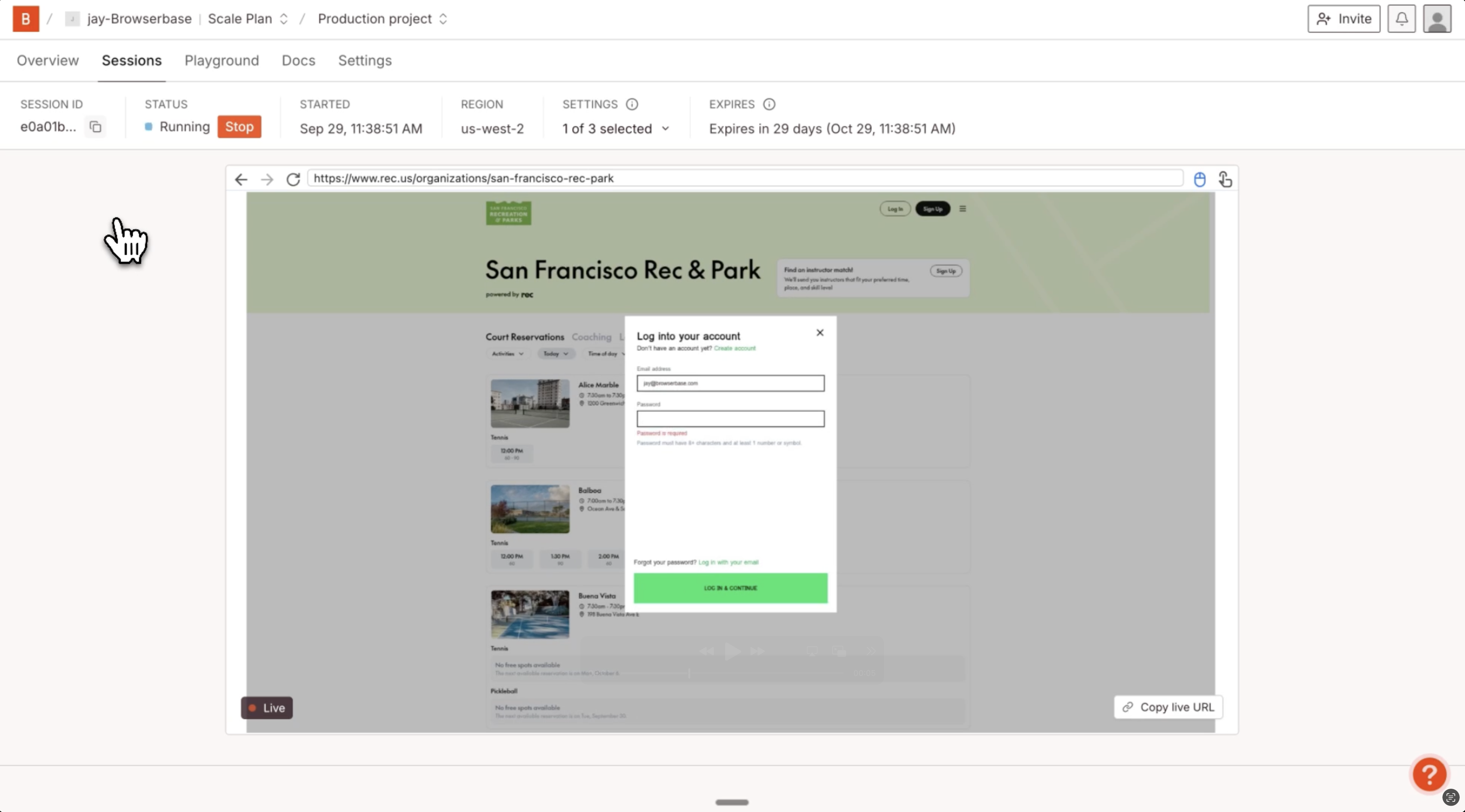
Task: Go to the Overview tab
Action: point(48,60)
